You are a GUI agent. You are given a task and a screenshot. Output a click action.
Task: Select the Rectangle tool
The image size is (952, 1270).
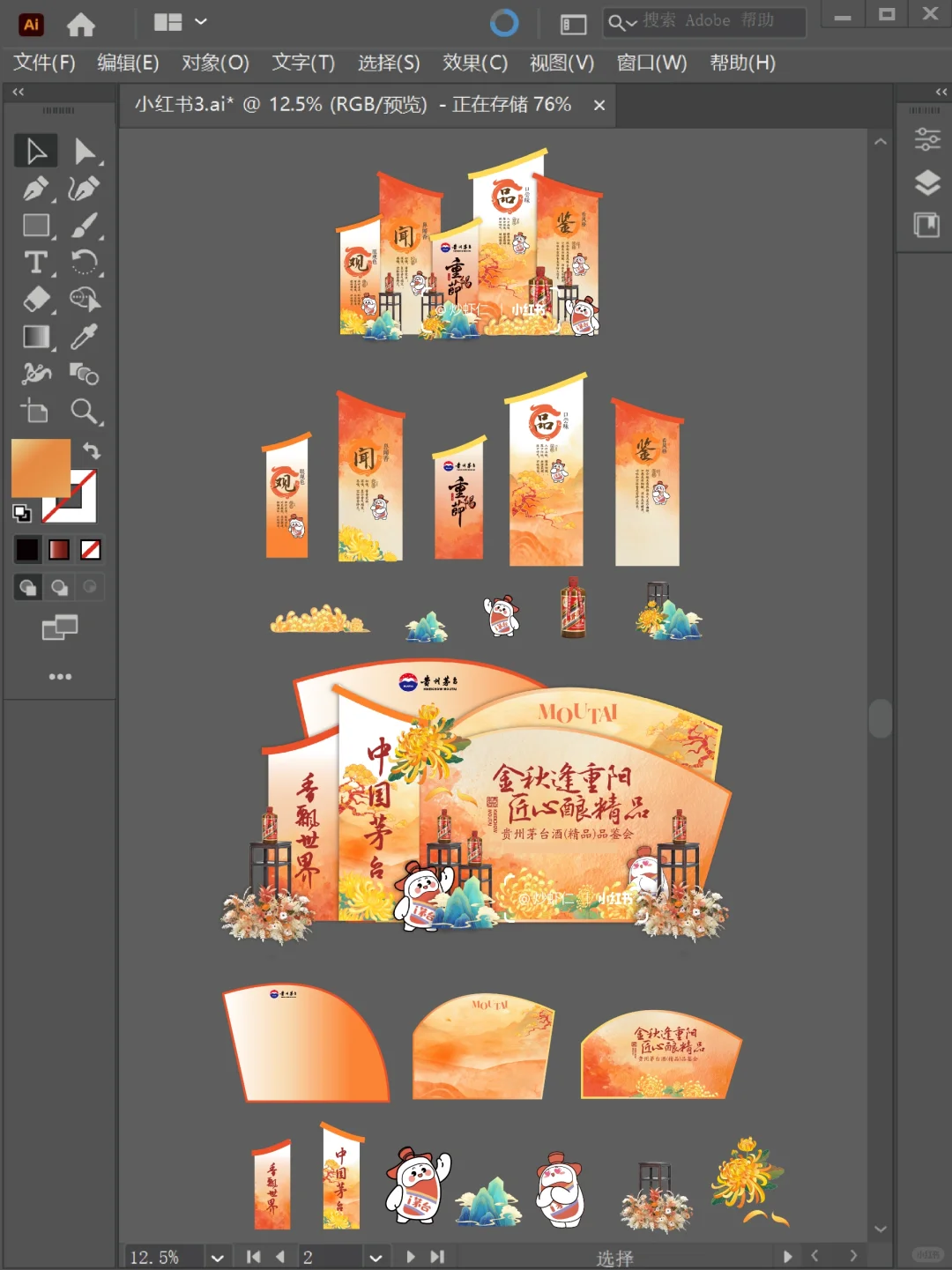(x=36, y=226)
